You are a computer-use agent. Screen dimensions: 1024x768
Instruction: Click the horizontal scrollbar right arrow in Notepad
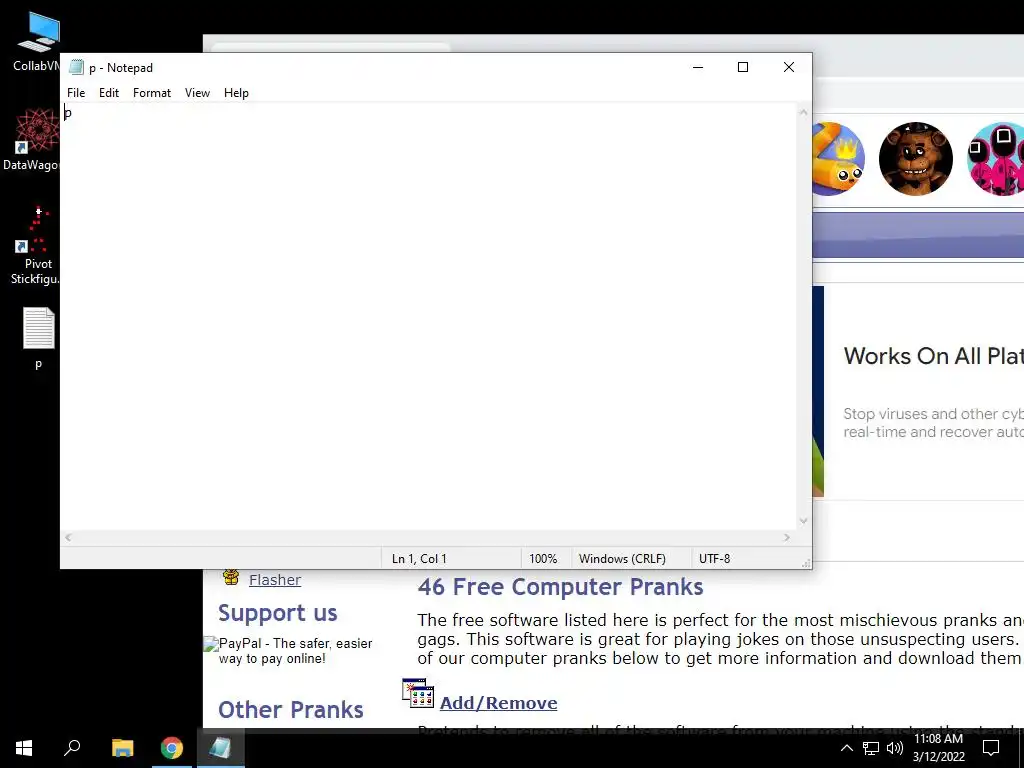787,537
